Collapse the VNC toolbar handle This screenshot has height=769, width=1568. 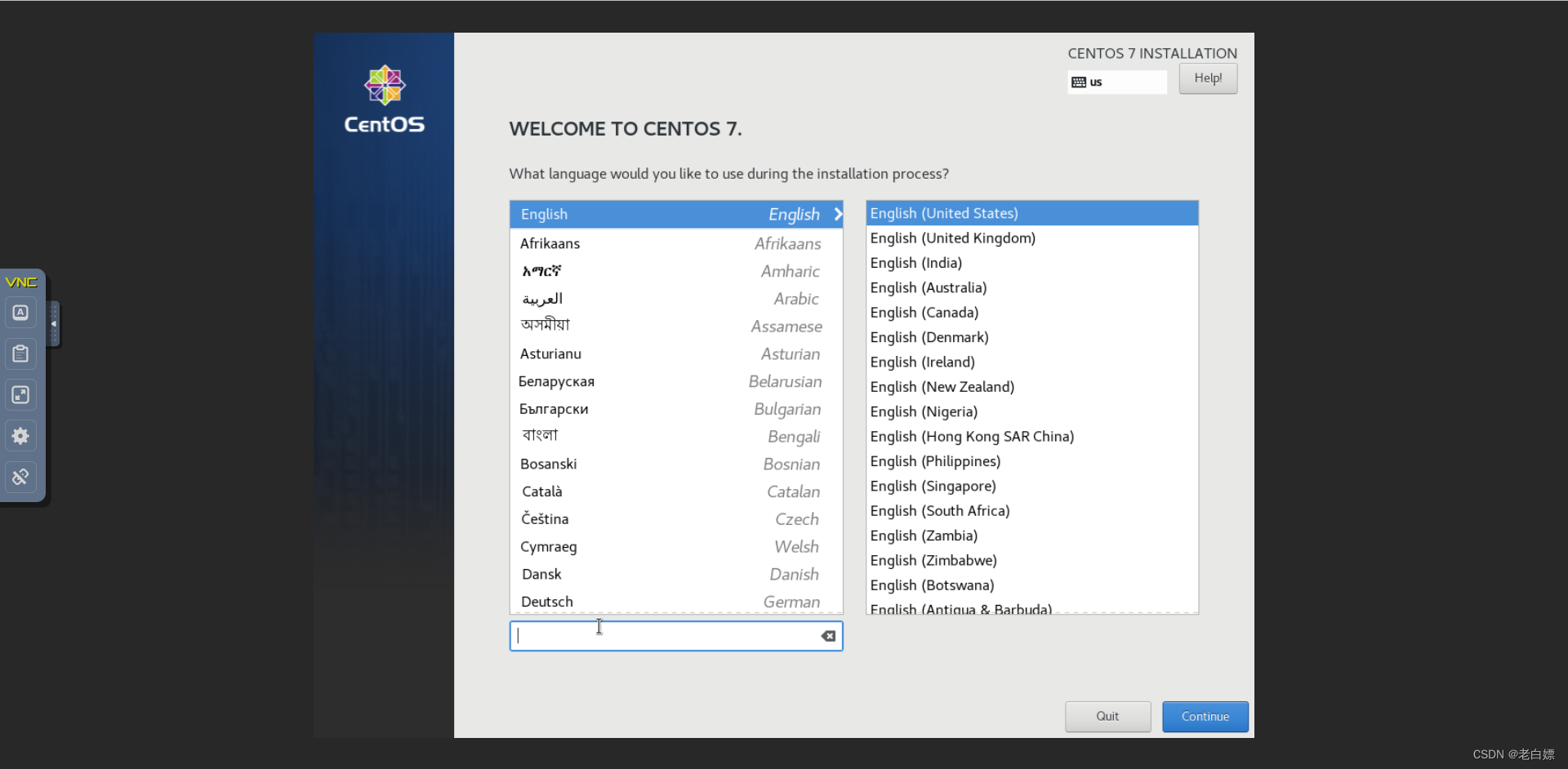54,324
